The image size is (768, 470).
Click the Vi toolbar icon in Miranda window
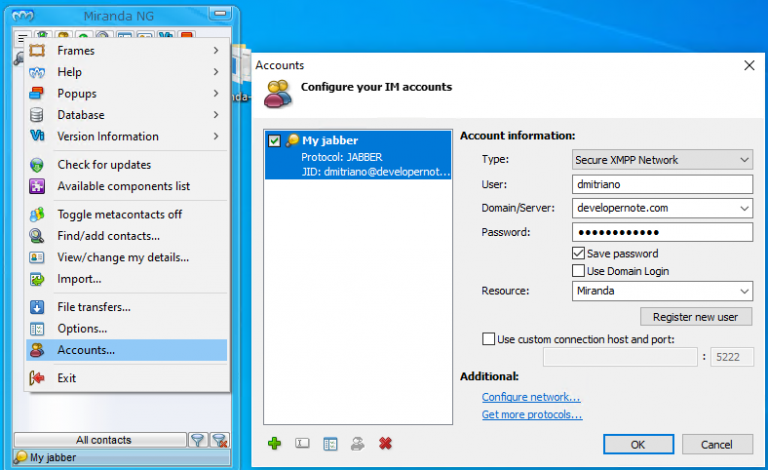click(166, 35)
